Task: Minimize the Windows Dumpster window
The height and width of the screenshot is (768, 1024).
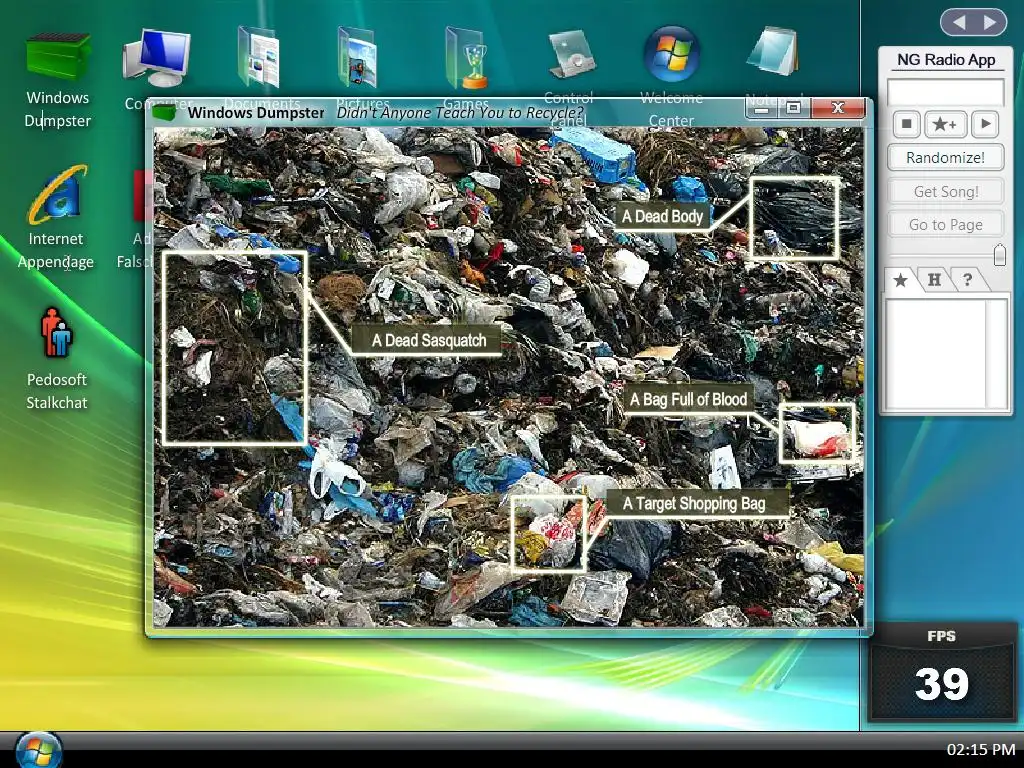Action: (761, 108)
